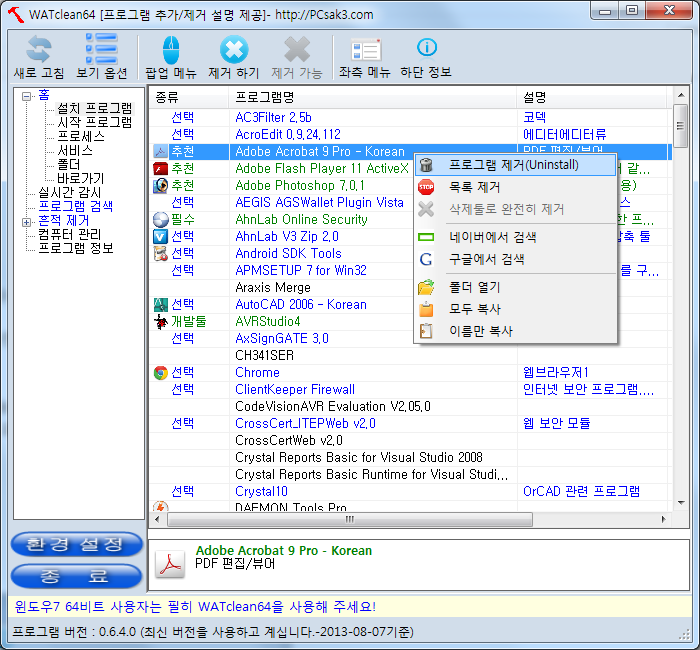Choose 구글에서 검색 from context menu
This screenshot has width=700, height=650.
(516, 259)
